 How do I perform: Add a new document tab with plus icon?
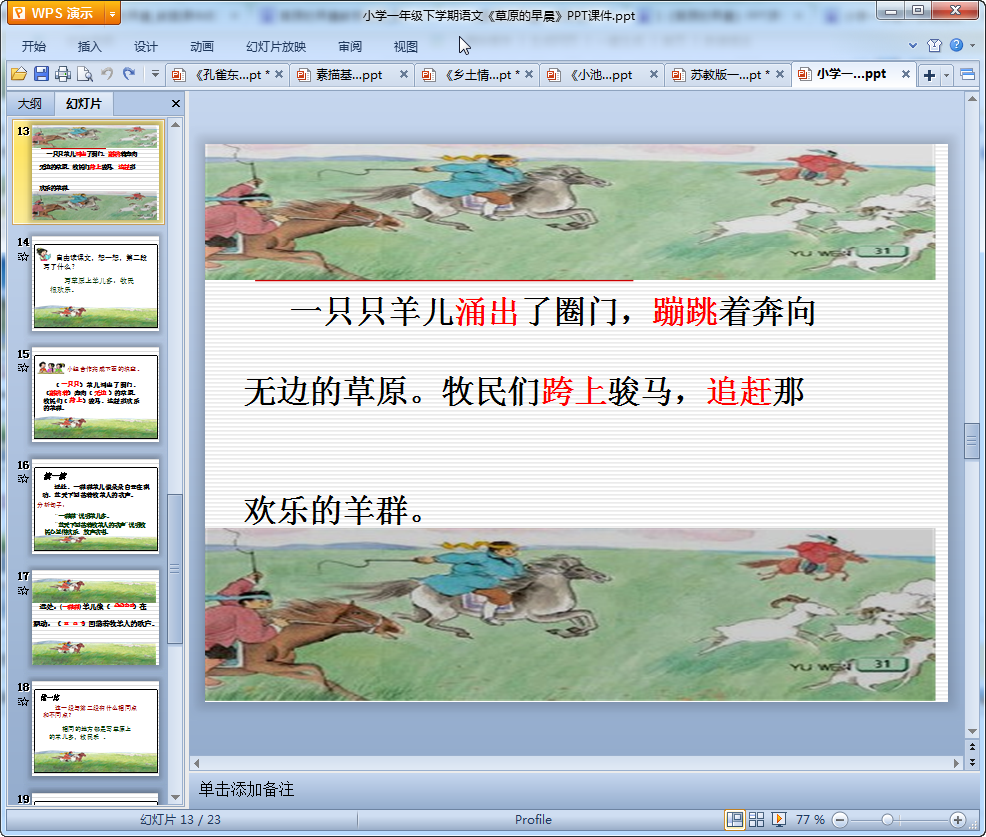[x=929, y=75]
